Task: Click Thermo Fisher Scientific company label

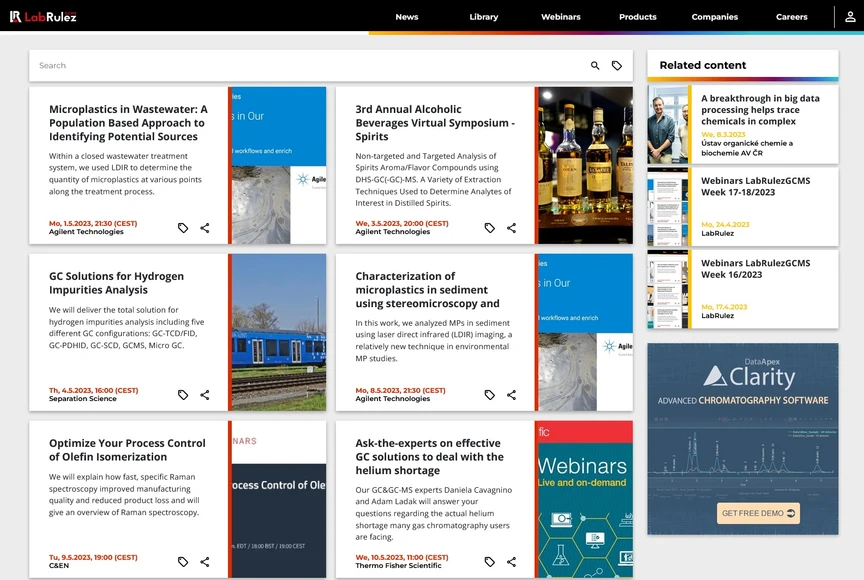Action: pos(398,566)
